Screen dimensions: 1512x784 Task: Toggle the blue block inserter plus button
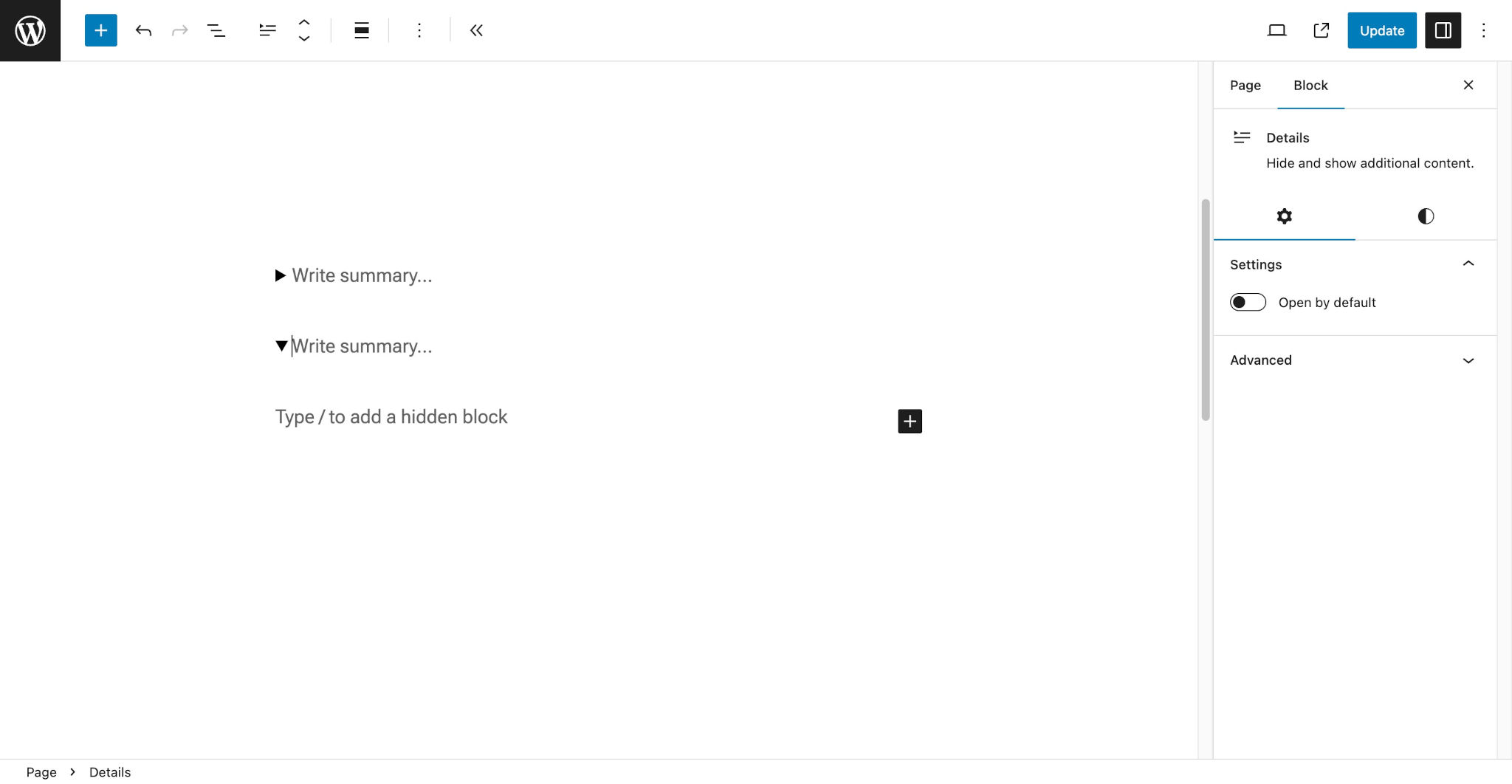coord(101,30)
